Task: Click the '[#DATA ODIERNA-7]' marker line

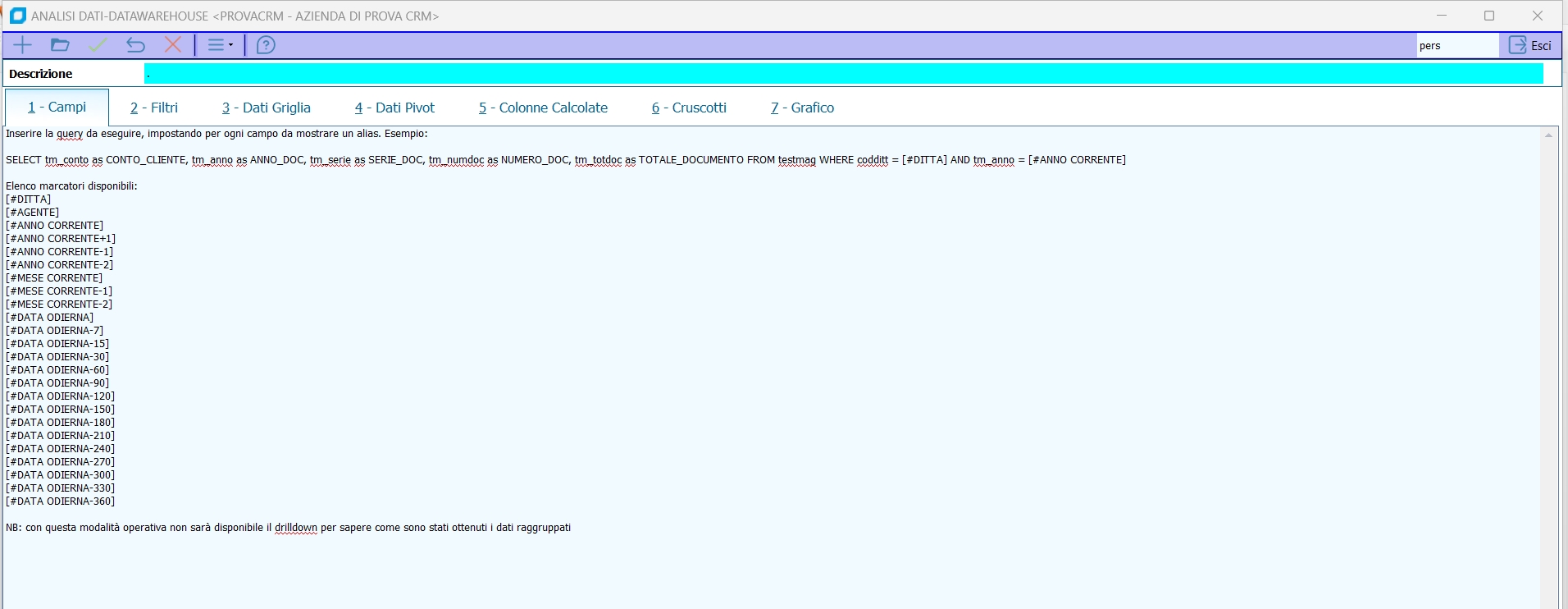Action: (55, 331)
